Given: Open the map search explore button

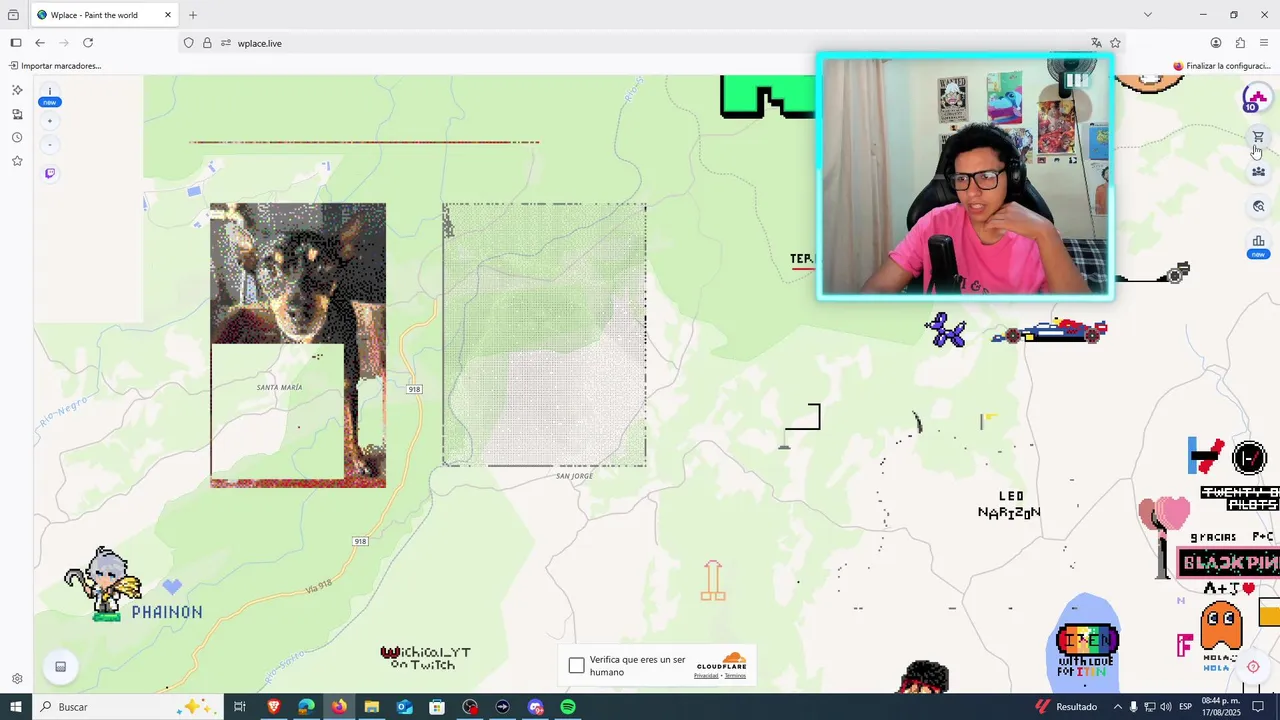Looking at the screenshot, I should pyautogui.click(x=1258, y=207).
